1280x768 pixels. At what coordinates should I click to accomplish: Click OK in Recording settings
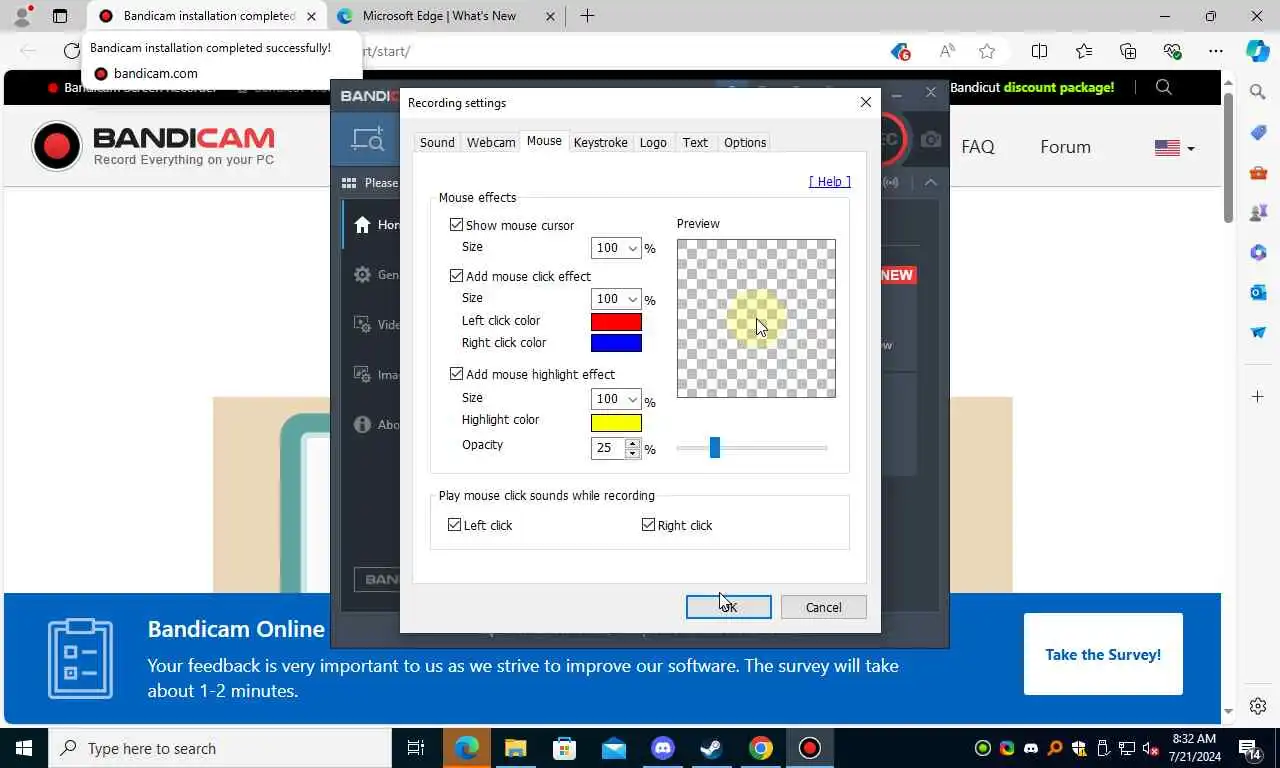(728, 607)
